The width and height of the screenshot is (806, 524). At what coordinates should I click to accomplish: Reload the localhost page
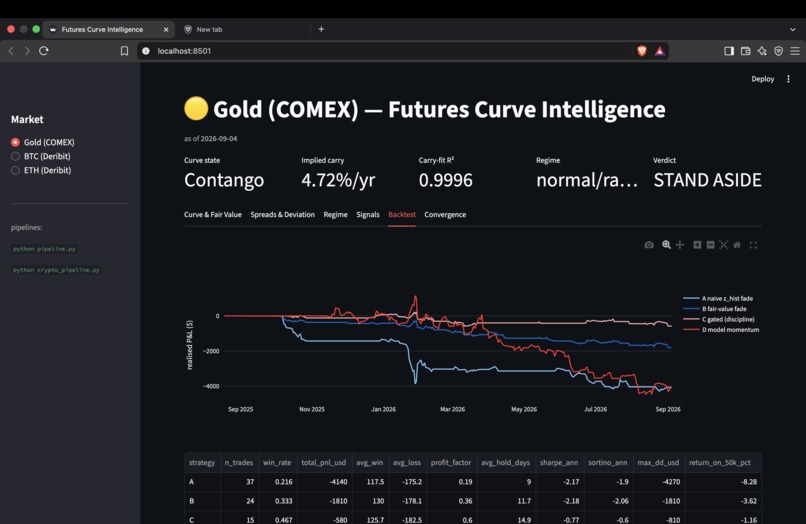tap(44, 51)
